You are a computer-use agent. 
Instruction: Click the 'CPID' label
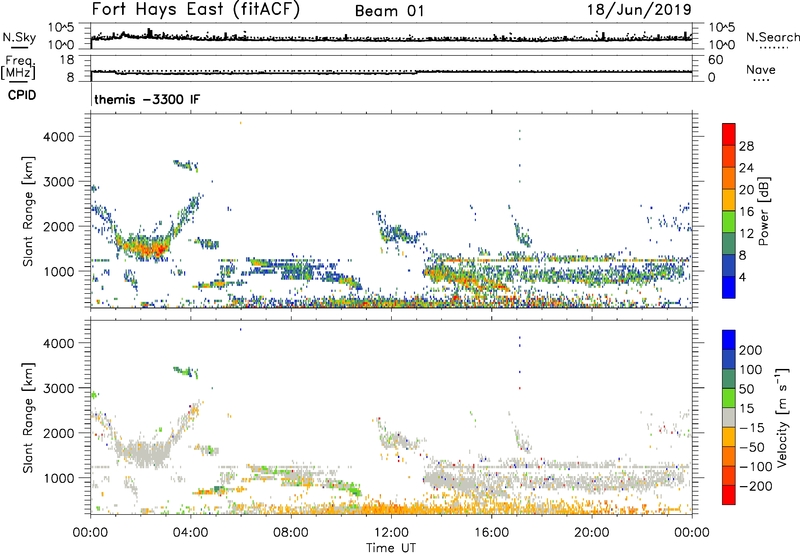point(22,95)
